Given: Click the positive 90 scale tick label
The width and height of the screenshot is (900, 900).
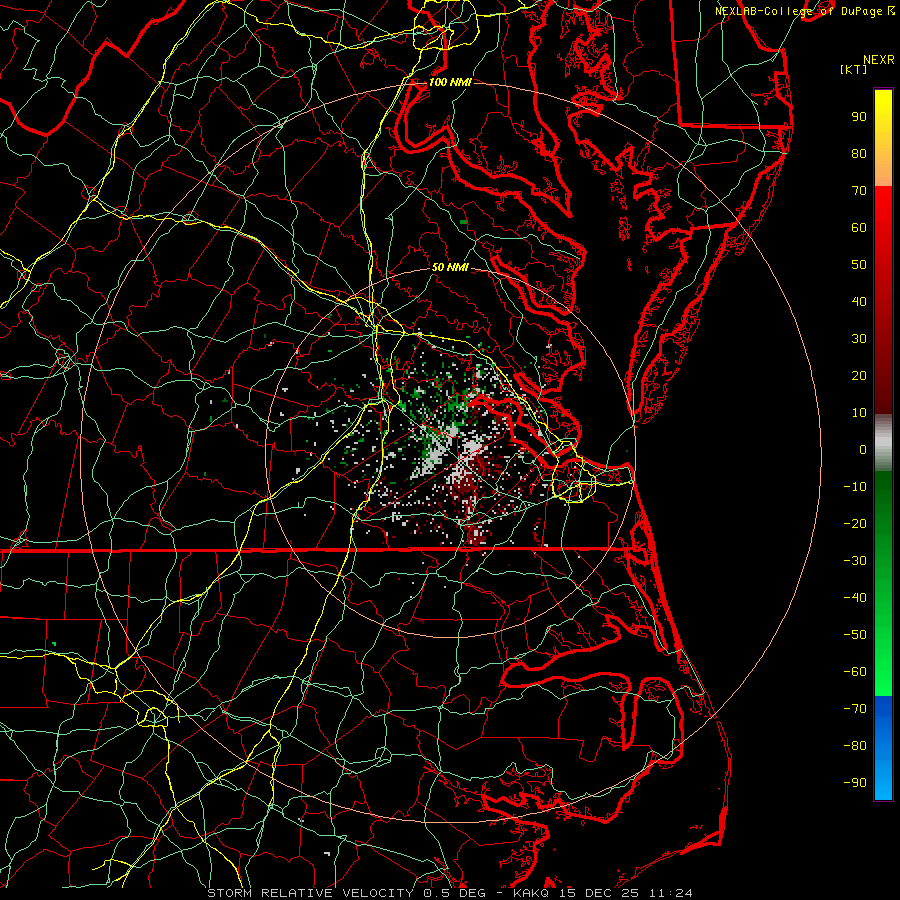Looking at the screenshot, I should coord(859,117).
